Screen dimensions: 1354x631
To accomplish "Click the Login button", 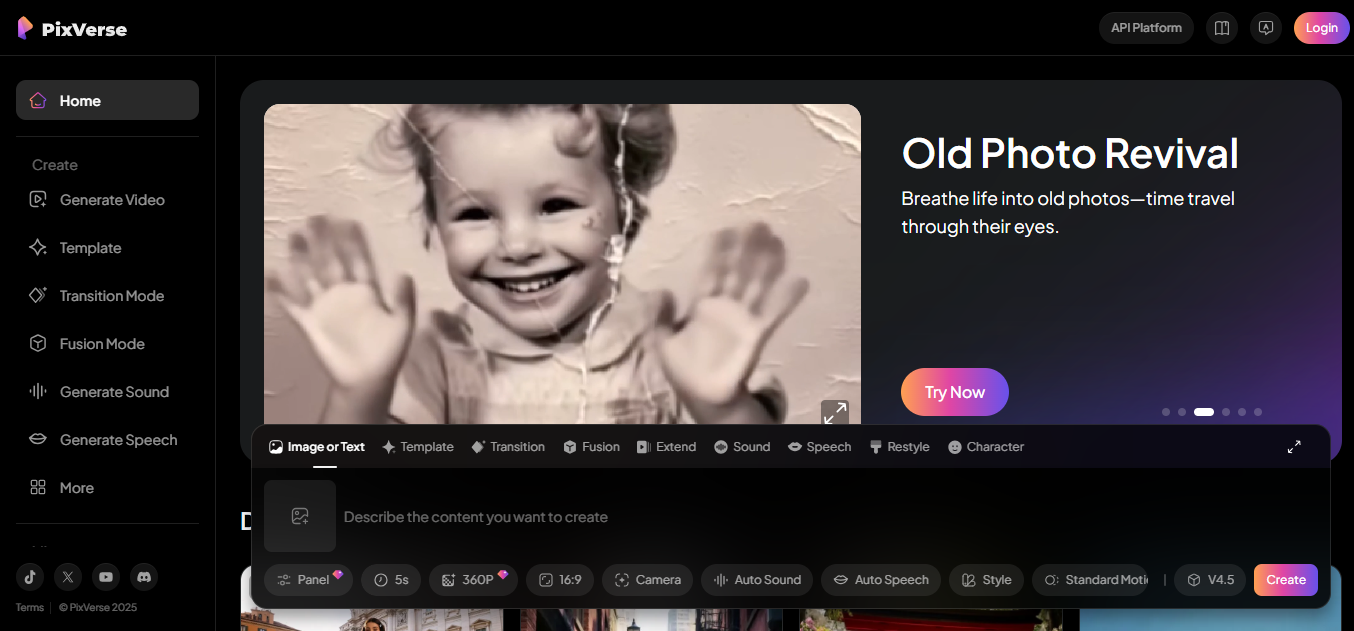I will pos(1321,28).
